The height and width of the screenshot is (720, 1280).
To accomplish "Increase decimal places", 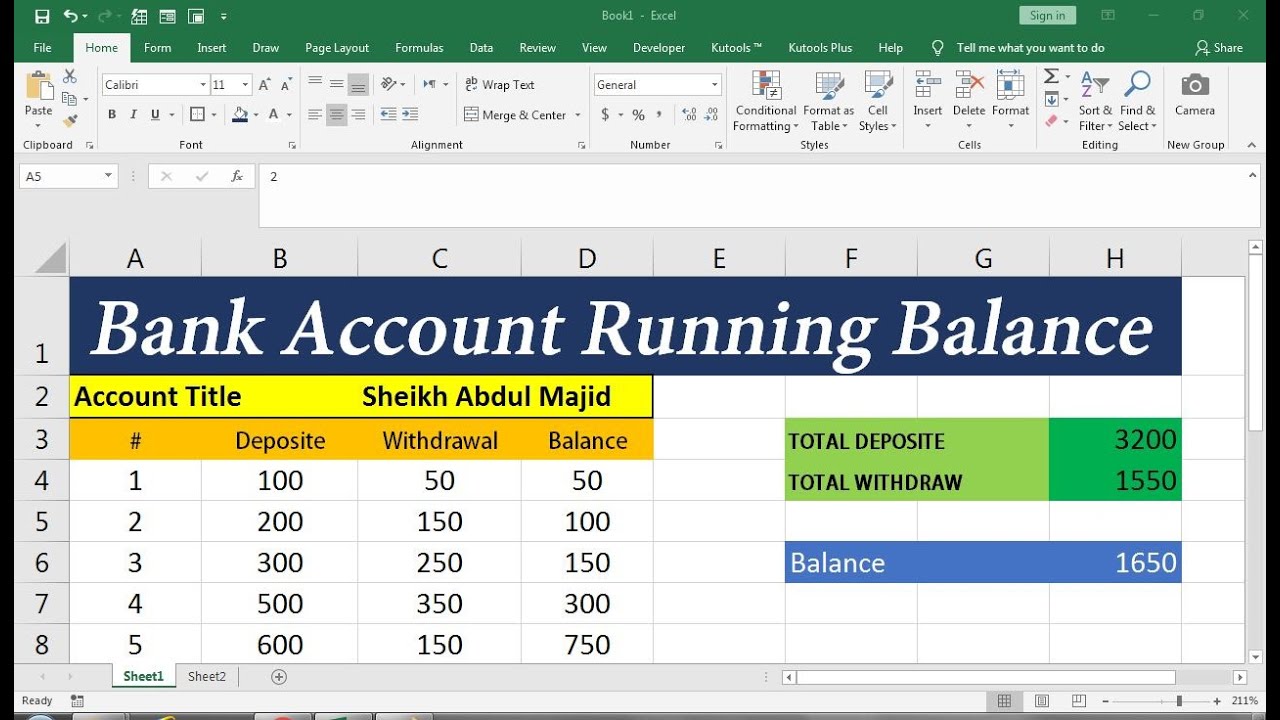I will point(688,115).
